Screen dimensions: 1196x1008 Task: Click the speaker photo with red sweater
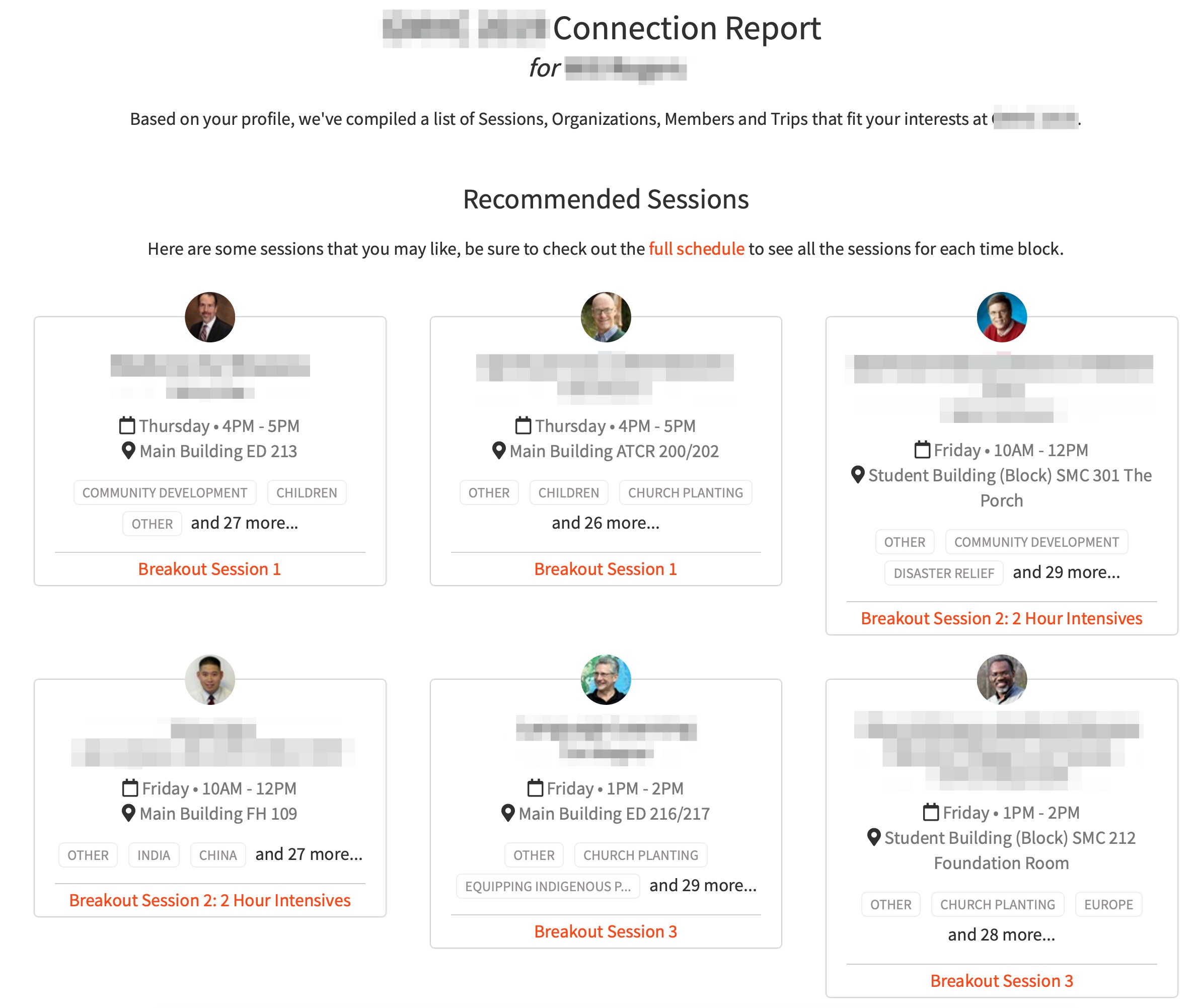click(x=1001, y=317)
